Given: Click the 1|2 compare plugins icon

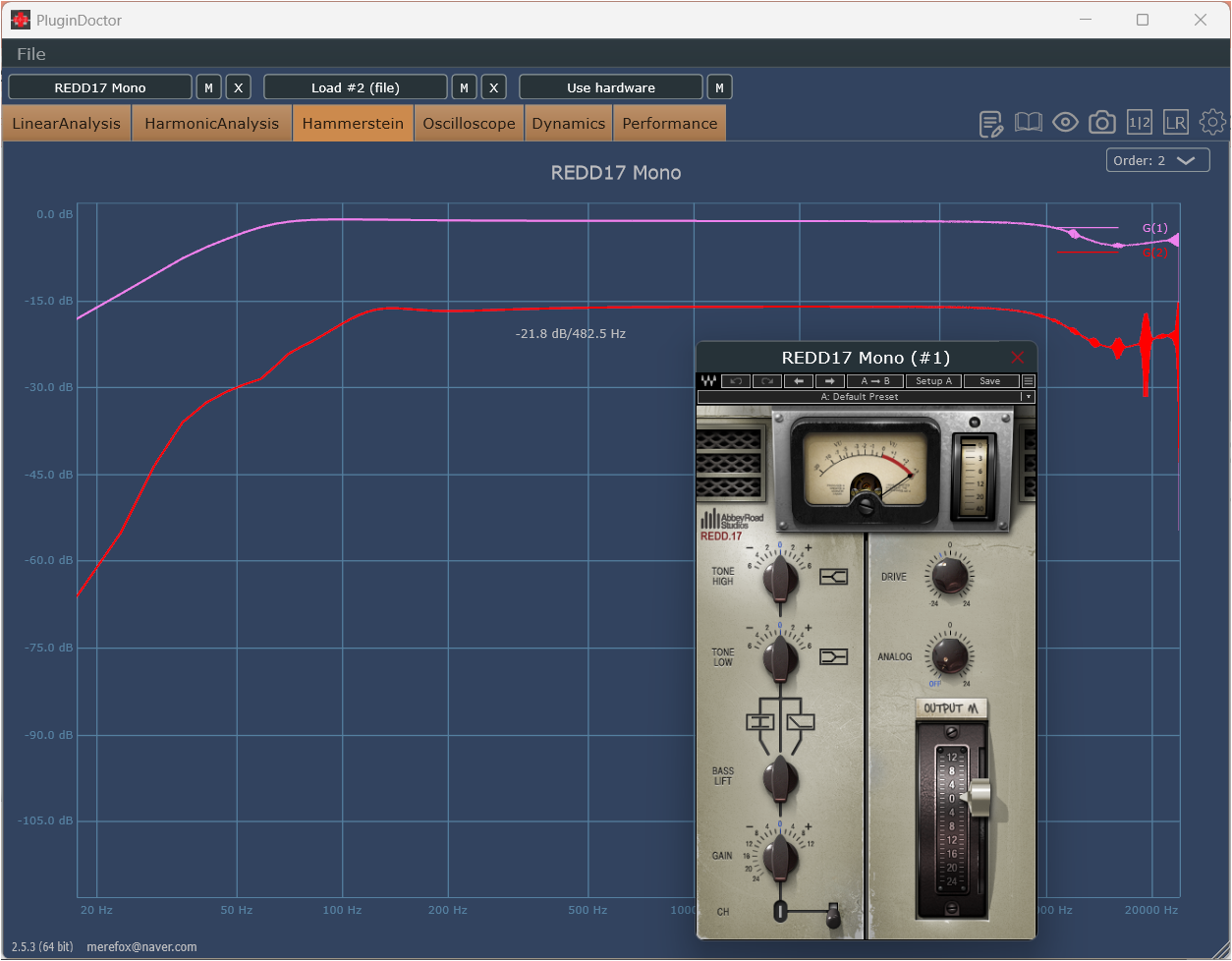Looking at the screenshot, I should (x=1140, y=123).
